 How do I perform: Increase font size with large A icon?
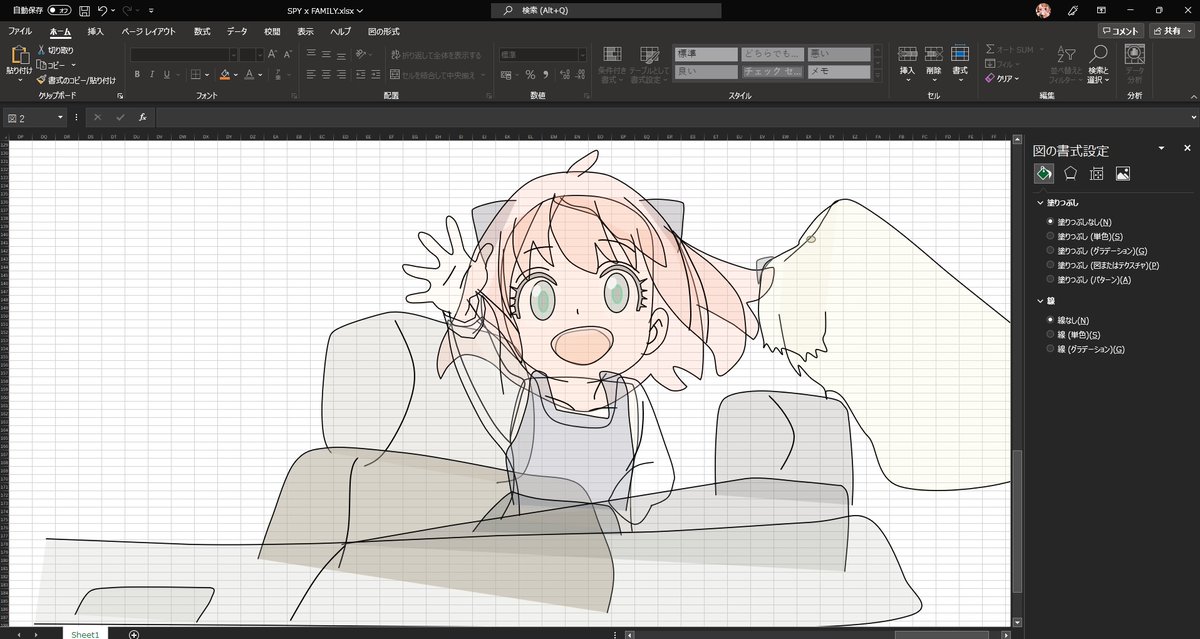coord(272,54)
